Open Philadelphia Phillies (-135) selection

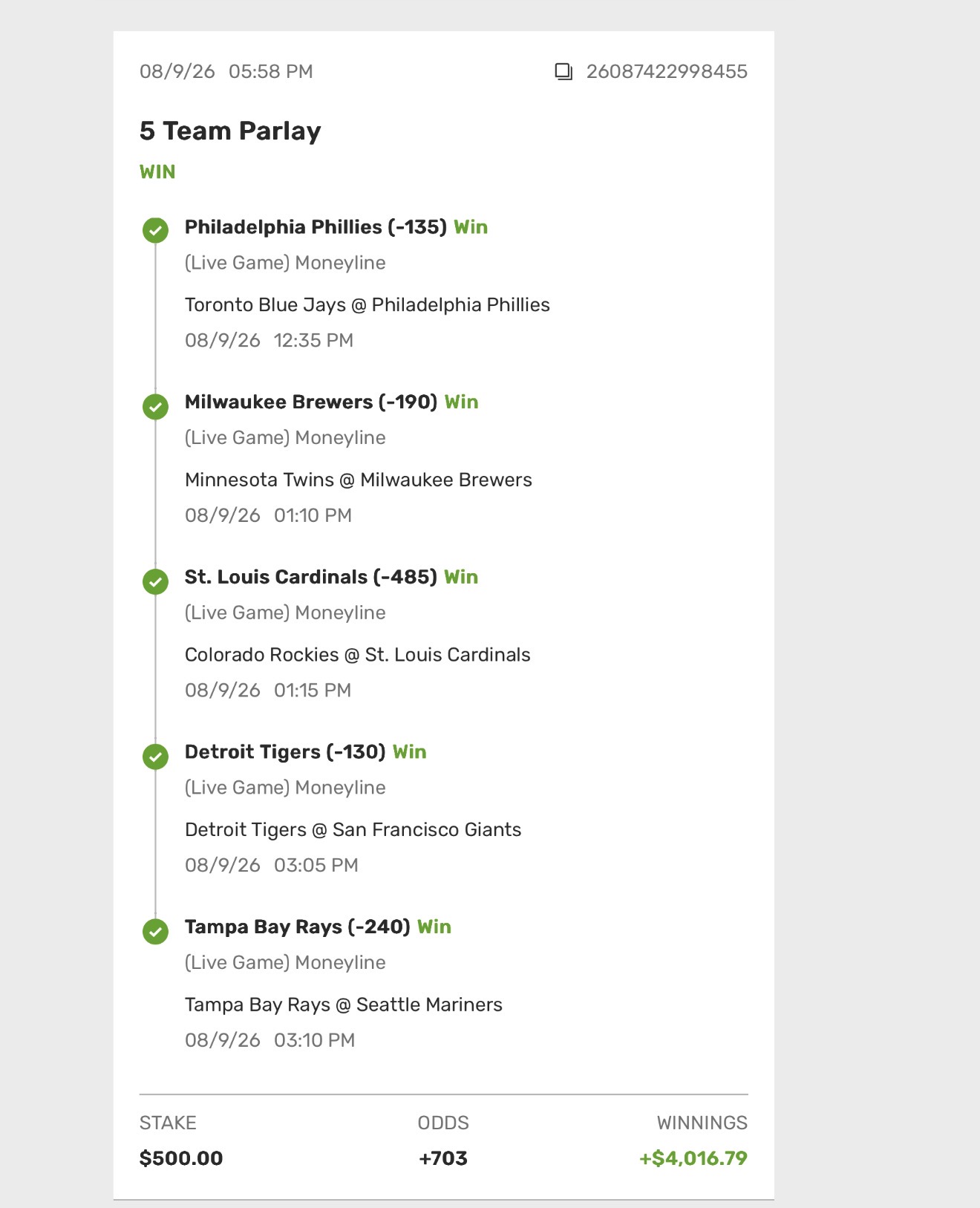[x=316, y=227]
